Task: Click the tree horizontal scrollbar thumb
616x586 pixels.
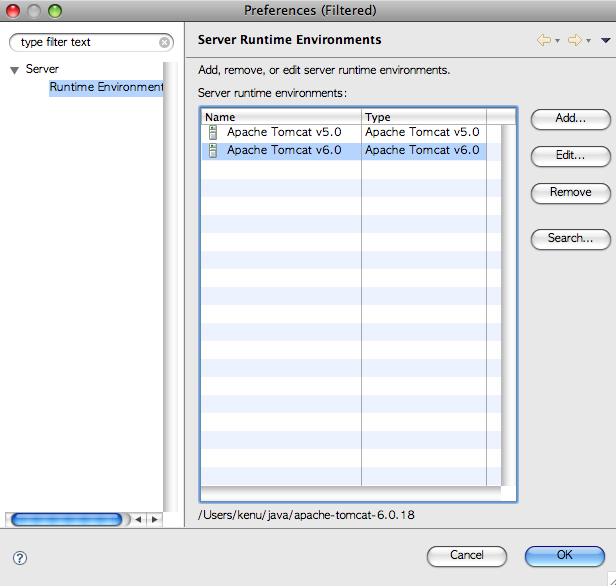Action: pos(67,520)
